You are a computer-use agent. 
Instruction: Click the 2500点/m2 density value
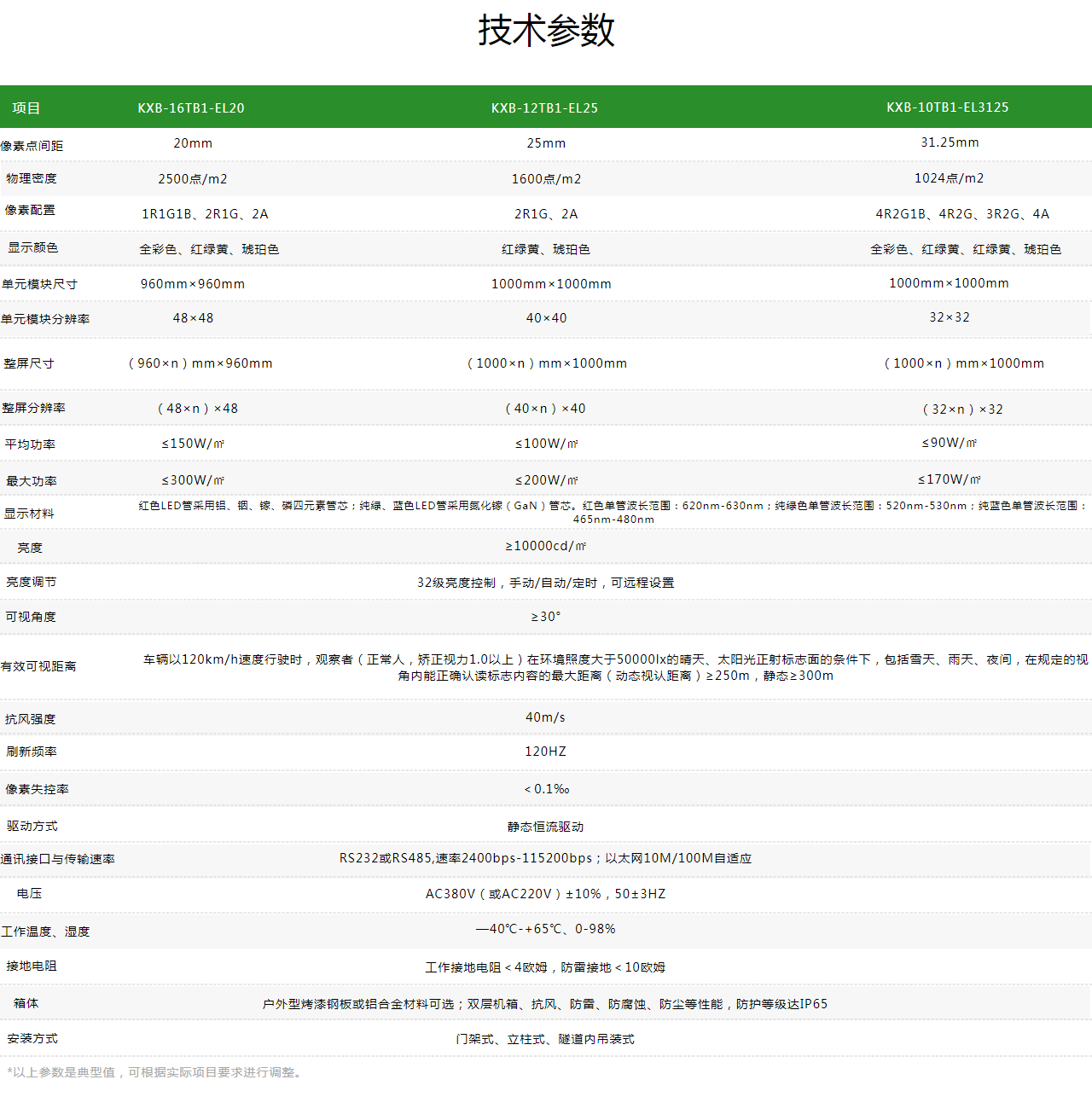[x=193, y=179]
